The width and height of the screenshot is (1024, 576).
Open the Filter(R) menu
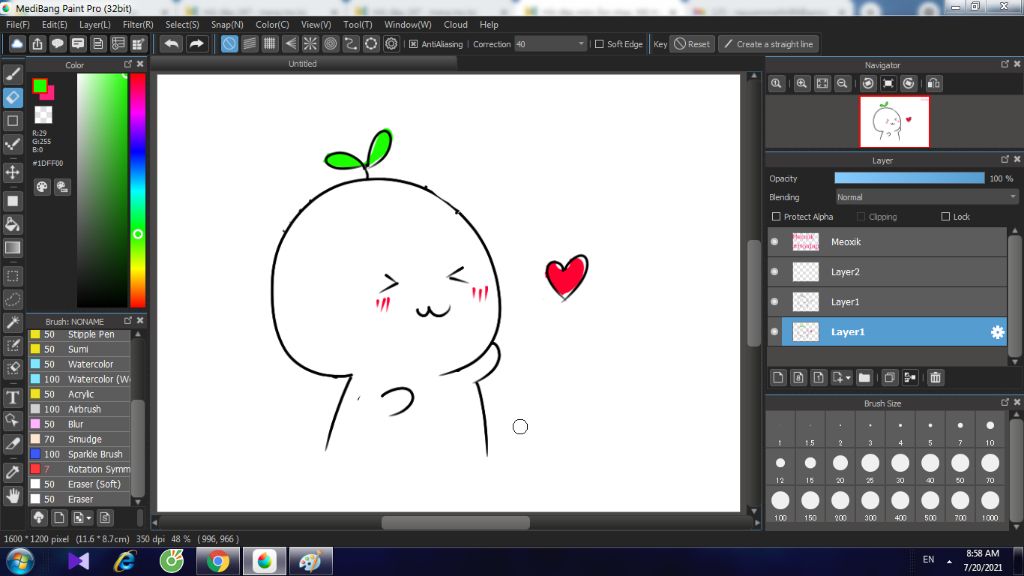tap(138, 24)
